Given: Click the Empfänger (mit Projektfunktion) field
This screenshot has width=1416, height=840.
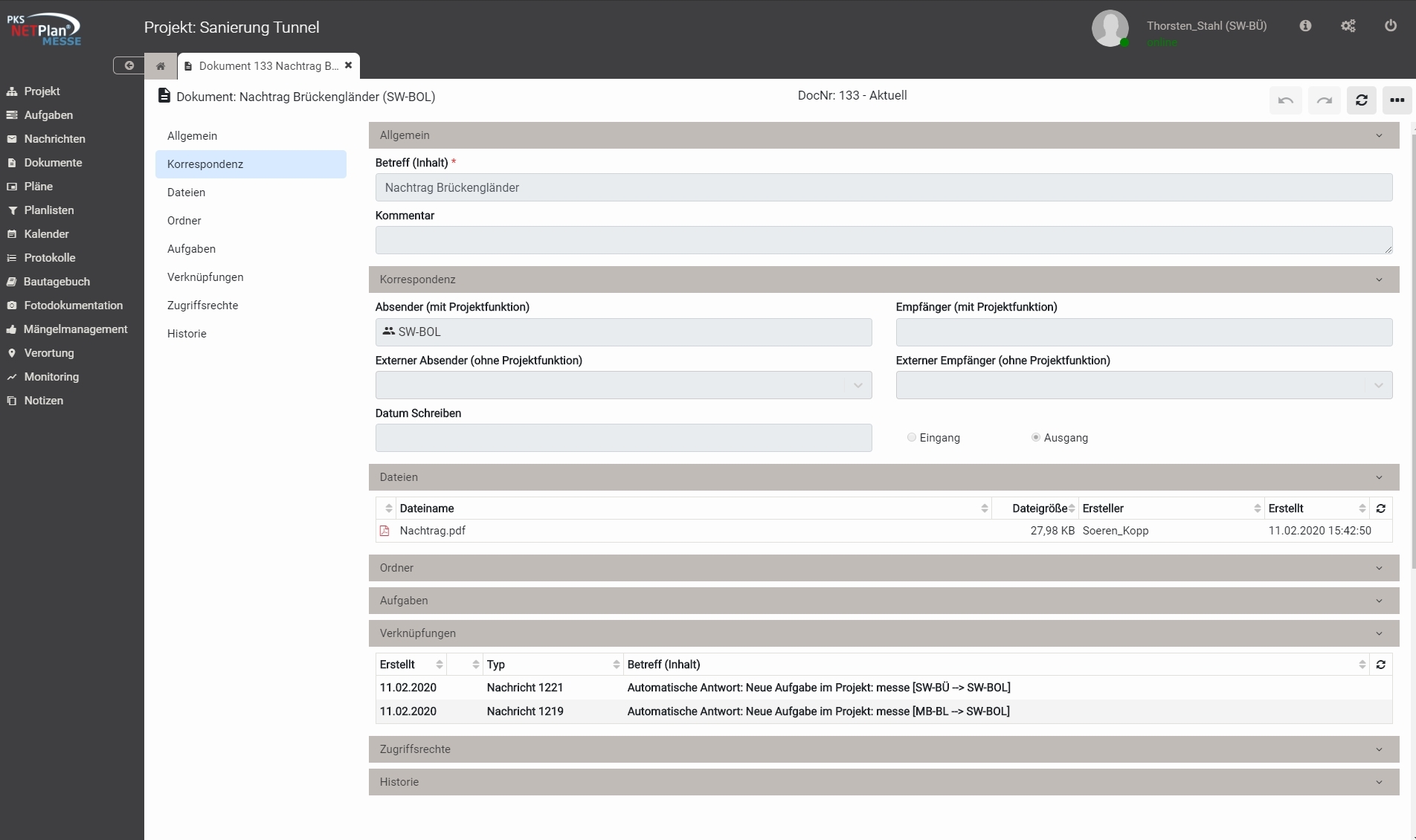Looking at the screenshot, I should pyautogui.click(x=1144, y=332).
